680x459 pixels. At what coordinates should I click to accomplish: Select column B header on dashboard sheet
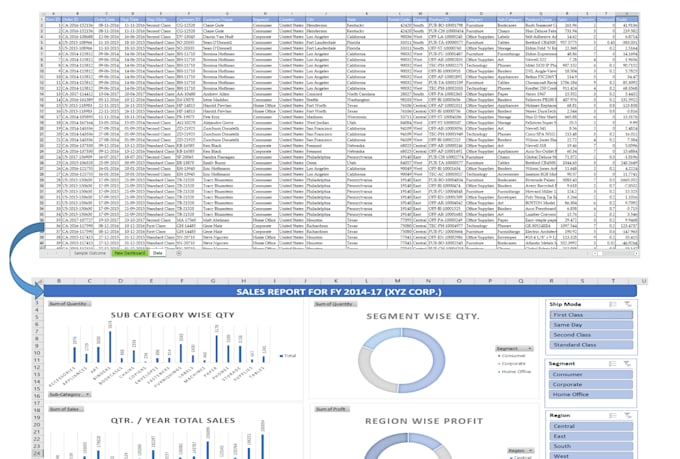[59, 281]
